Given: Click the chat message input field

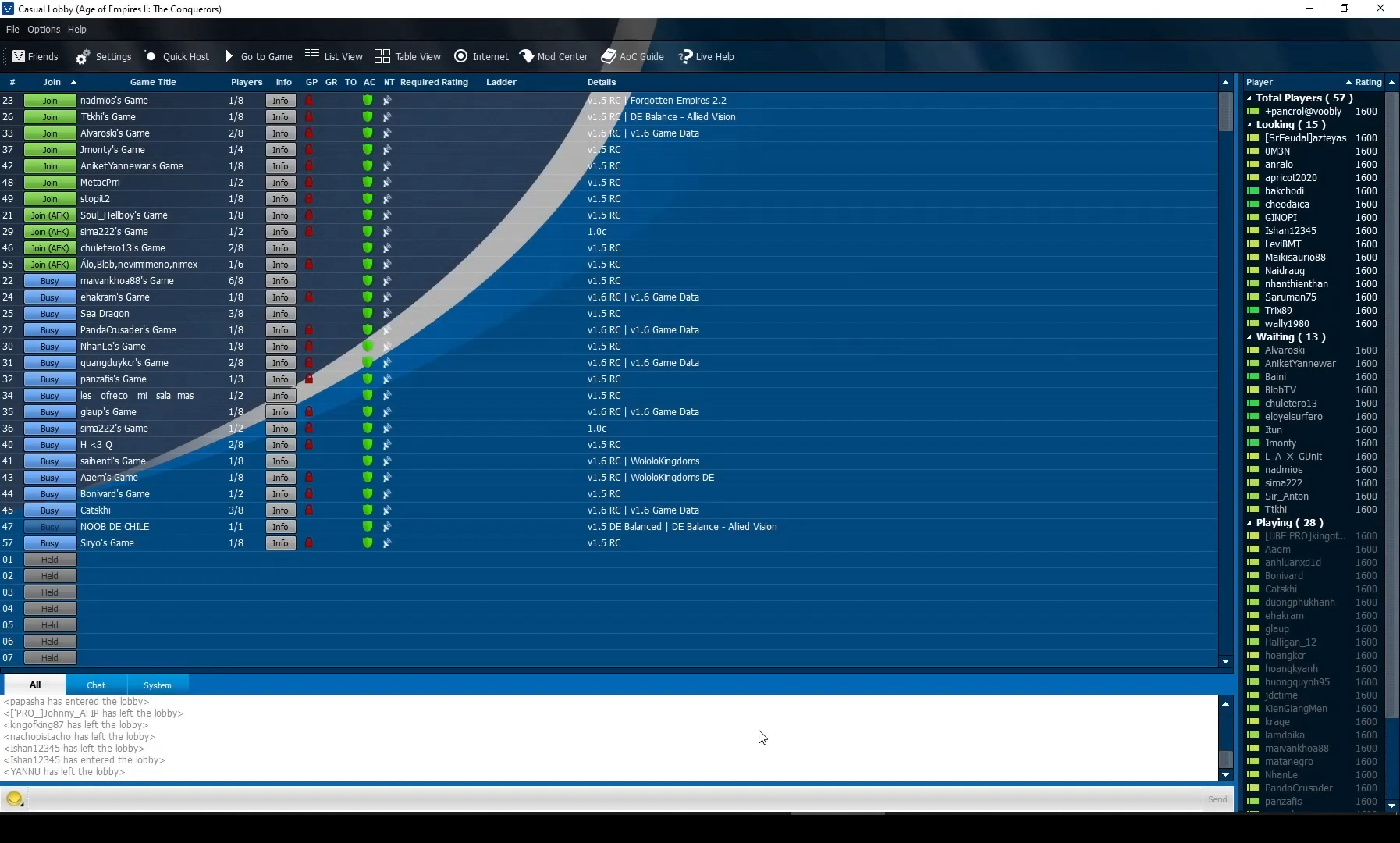Looking at the screenshot, I should tap(615, 799).
